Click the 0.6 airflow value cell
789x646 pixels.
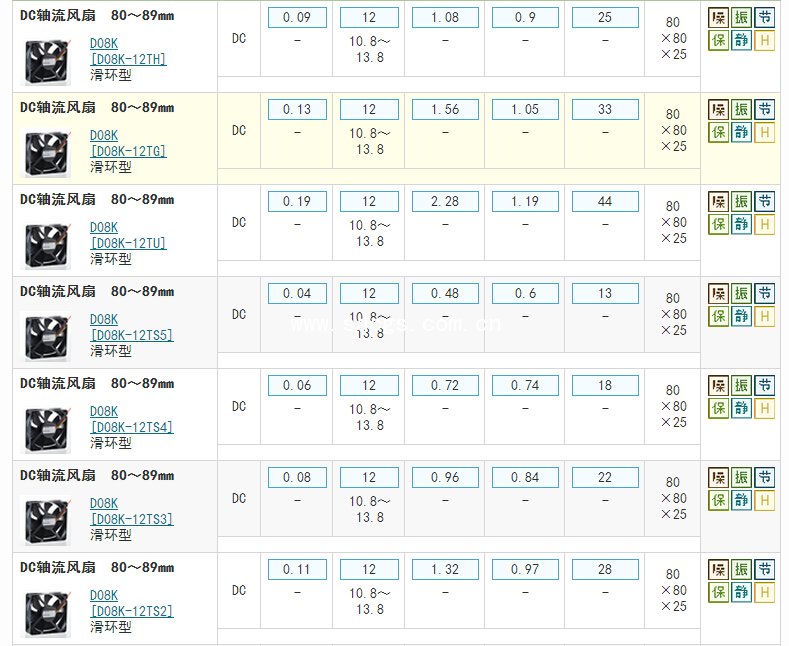click(525, 294)
